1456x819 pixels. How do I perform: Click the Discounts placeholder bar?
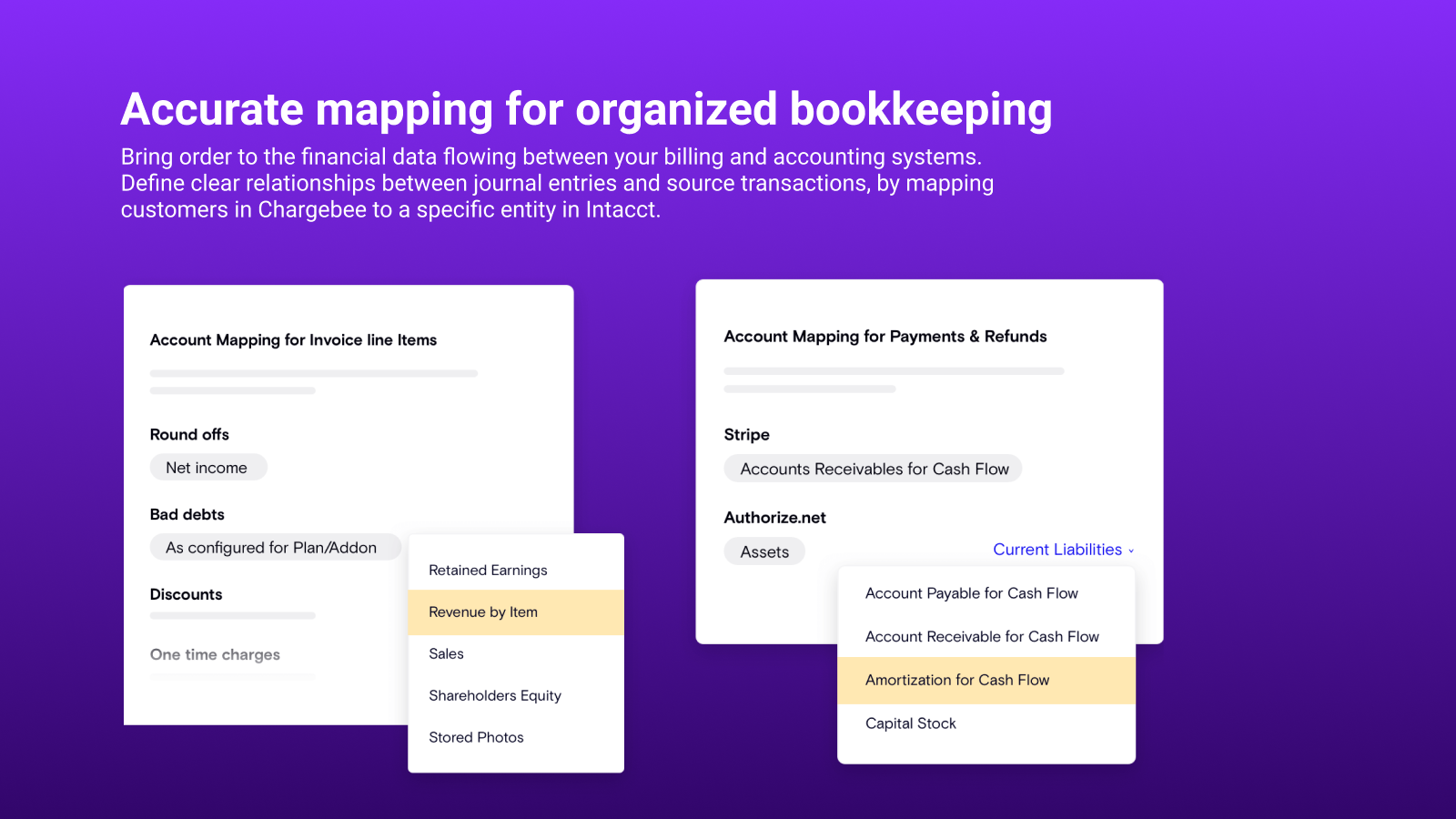[x=232, y=616]
